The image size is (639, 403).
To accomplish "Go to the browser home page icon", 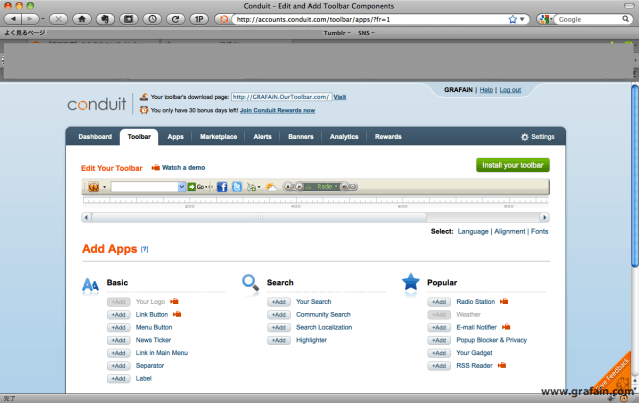I will pyautogui.click(x=82, y=19).
